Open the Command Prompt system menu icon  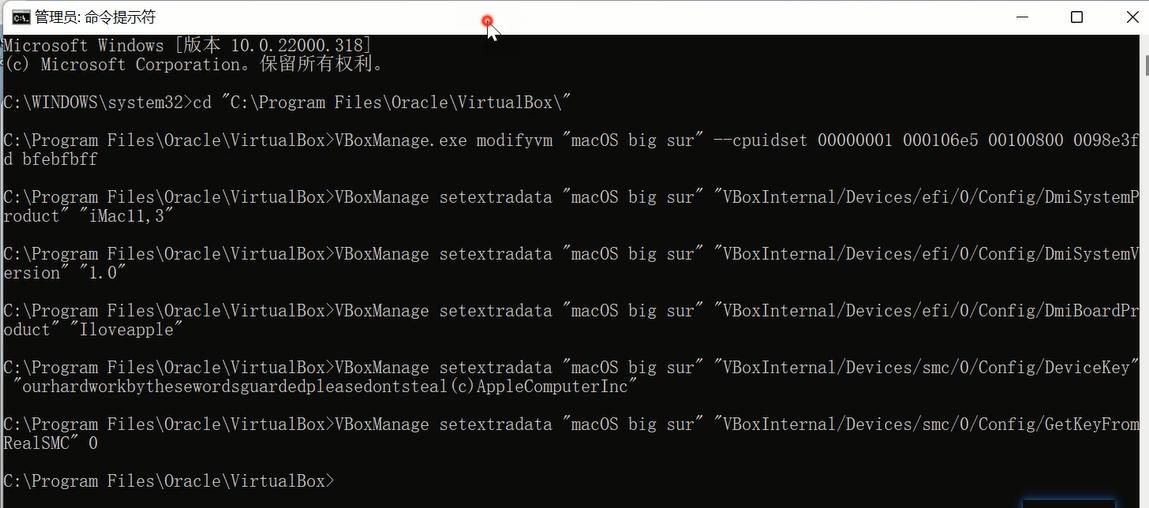20,17
